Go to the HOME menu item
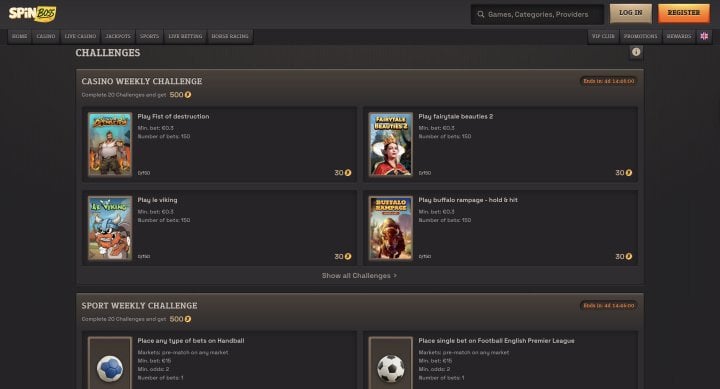The image size is (720, 389). point(19,36)
